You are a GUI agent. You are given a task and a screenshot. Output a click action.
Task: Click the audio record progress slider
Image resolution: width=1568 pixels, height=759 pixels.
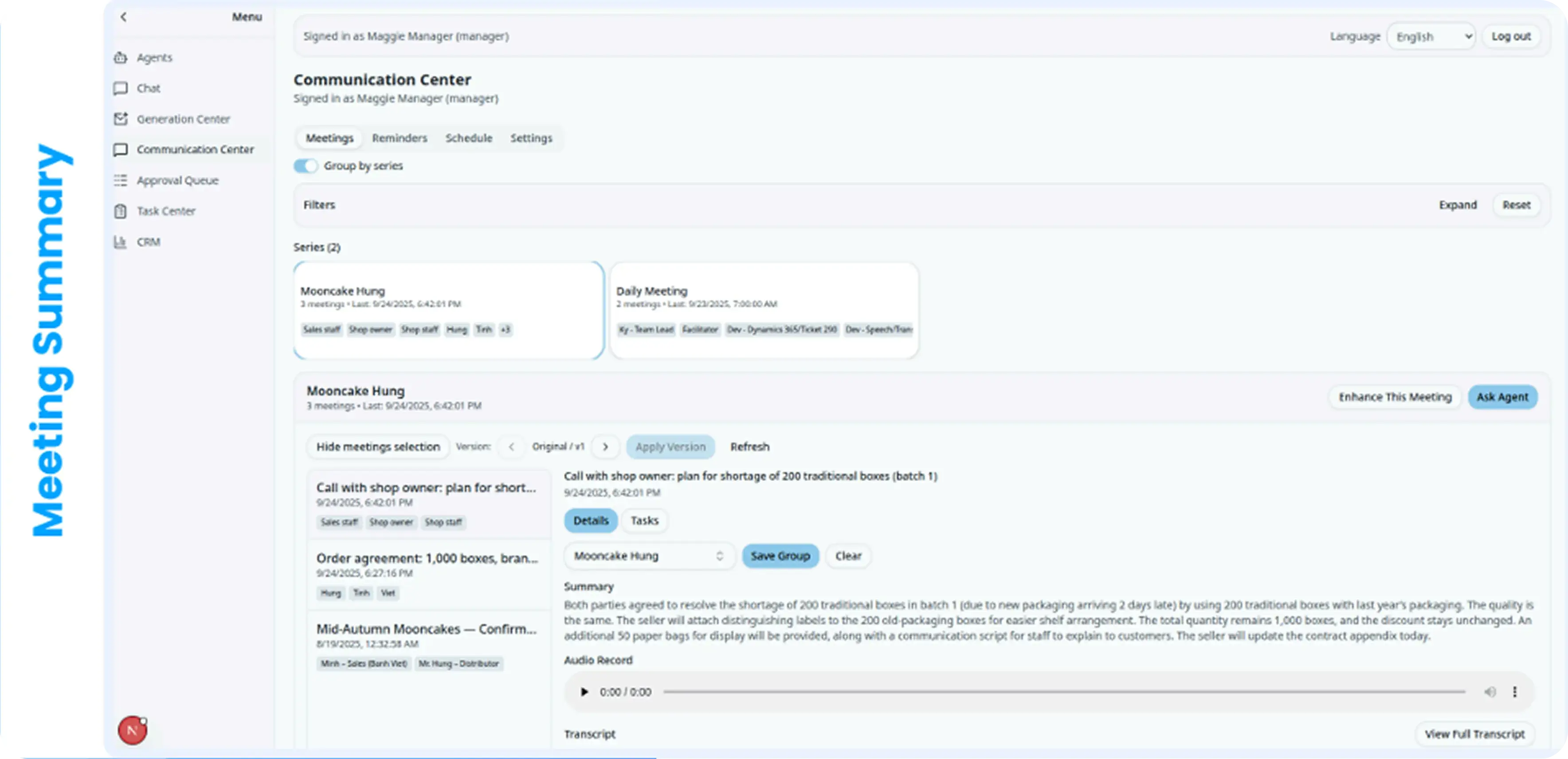pyautogui.click(x=1064, y=692)
